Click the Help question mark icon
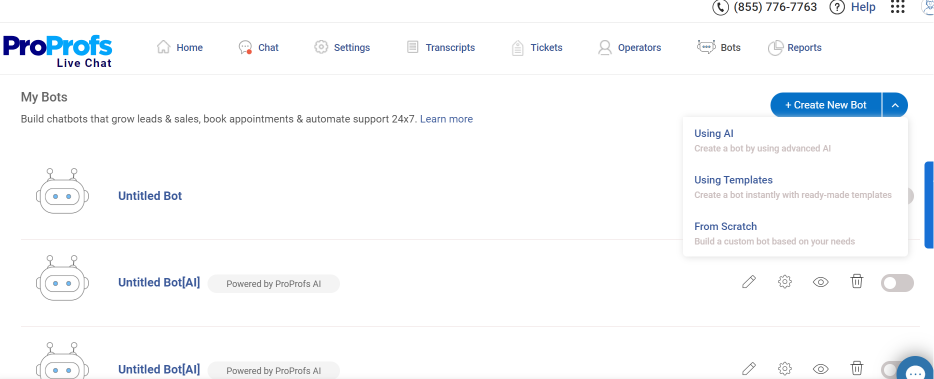 tap(837, 7)
